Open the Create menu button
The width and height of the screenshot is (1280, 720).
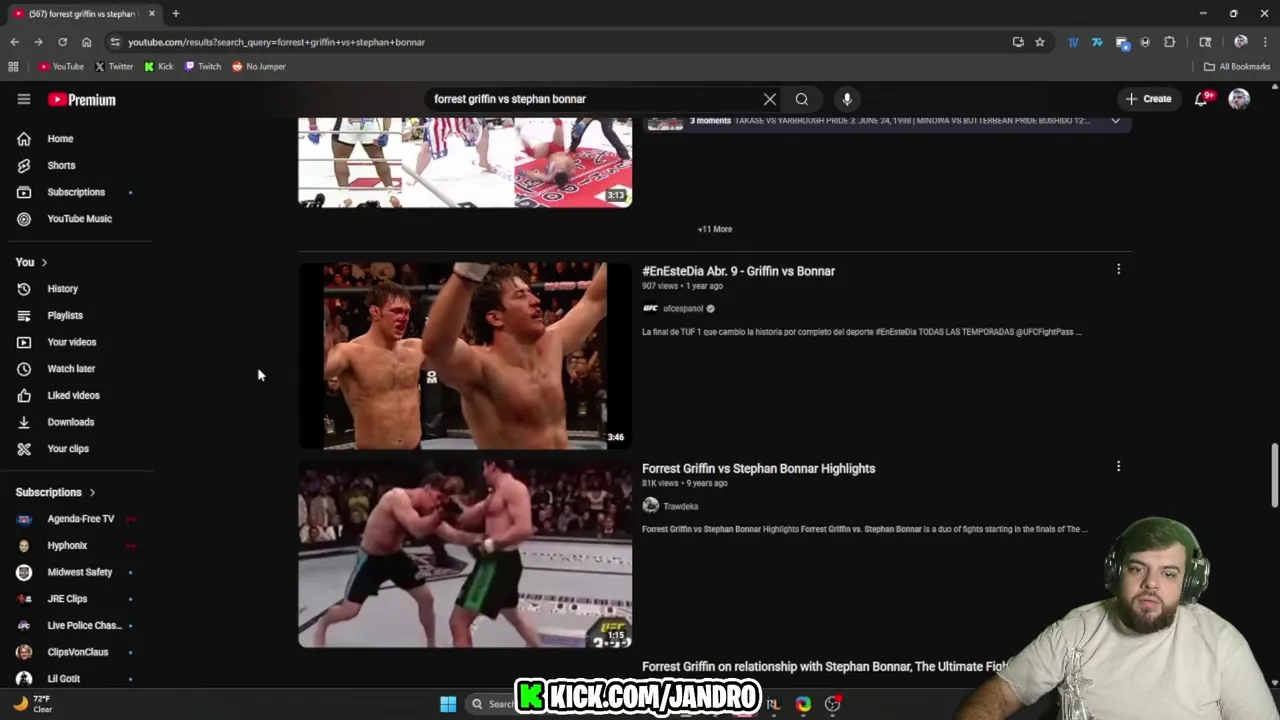(x=1148, y=99)
